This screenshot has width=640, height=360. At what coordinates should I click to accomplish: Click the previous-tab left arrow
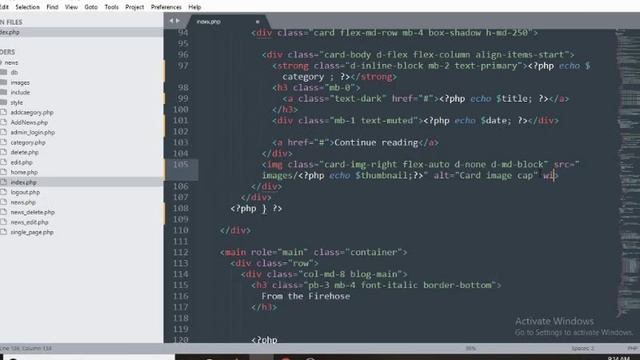click(171, 21)
